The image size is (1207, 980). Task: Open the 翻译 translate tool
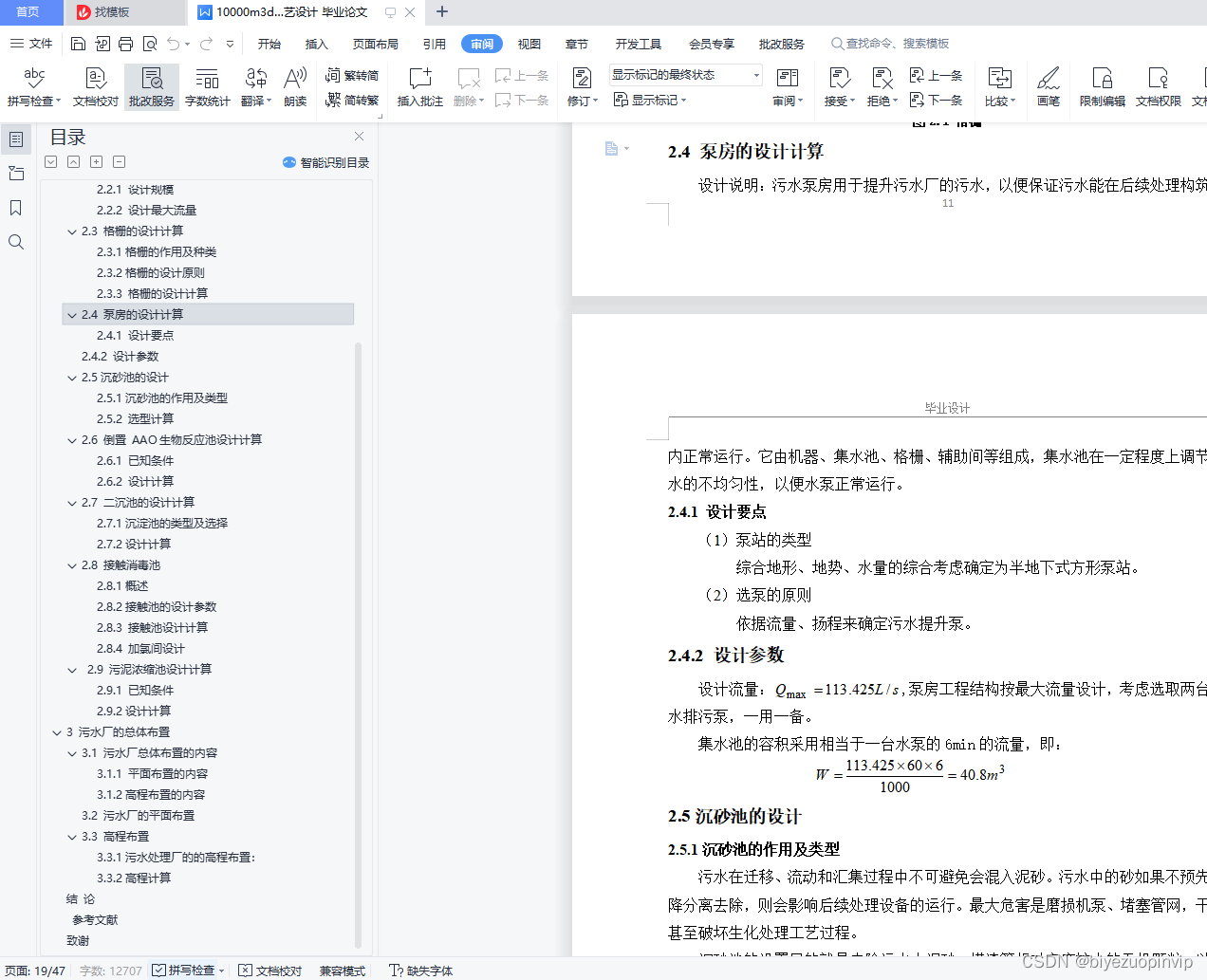[256, 86]
